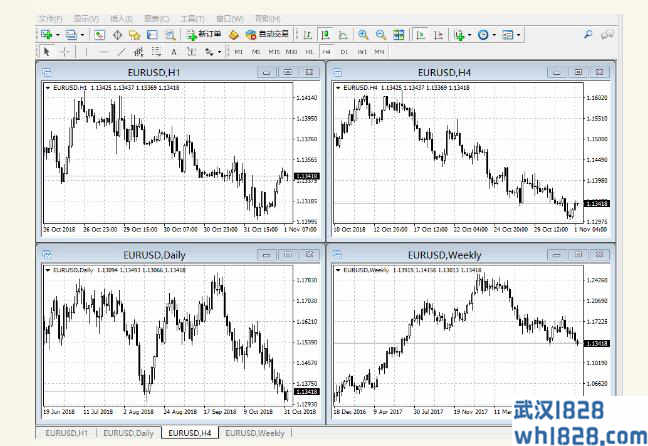648x446 pixels.
Task: Open the File menu
Action: (x=47, y=18)
